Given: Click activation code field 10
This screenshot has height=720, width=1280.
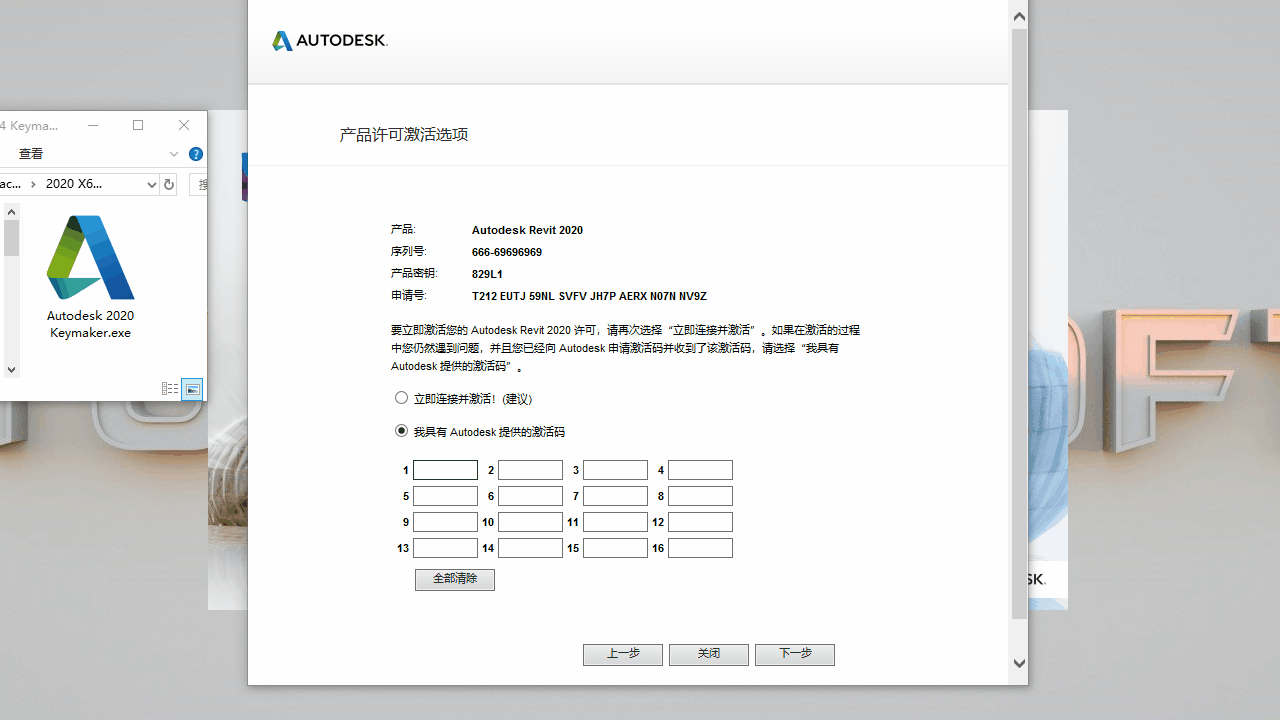Looking at the screenshot, I should click(531, 522).
